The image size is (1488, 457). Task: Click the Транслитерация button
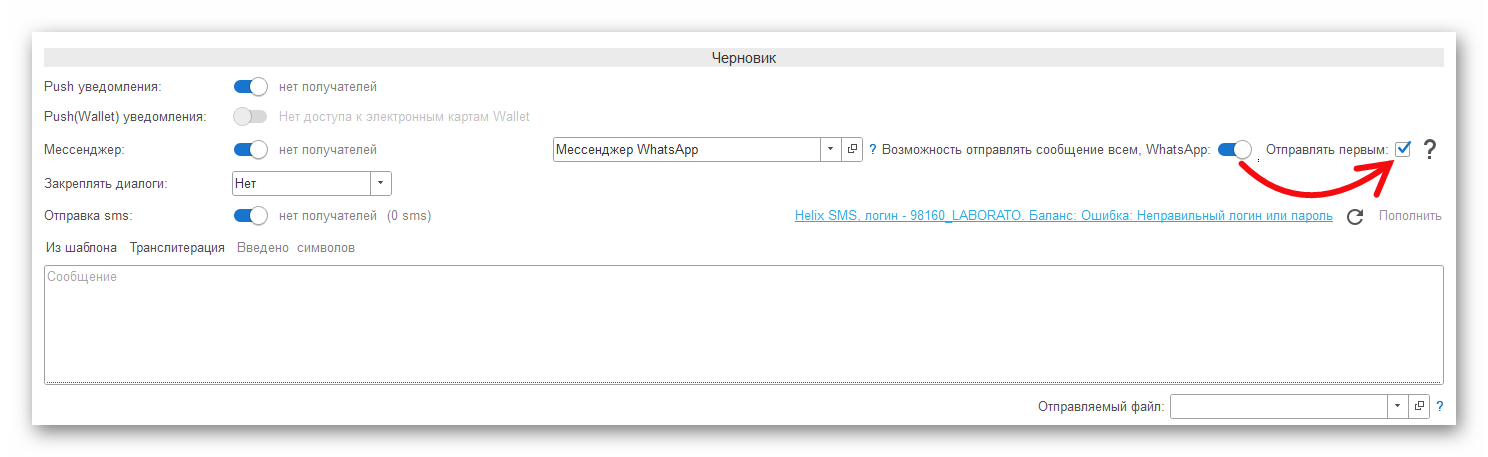point(177,248)
